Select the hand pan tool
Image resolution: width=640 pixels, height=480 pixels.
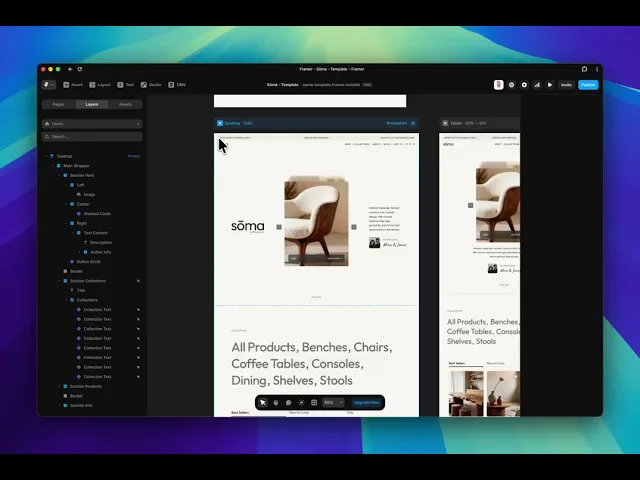tap(276, 403)
